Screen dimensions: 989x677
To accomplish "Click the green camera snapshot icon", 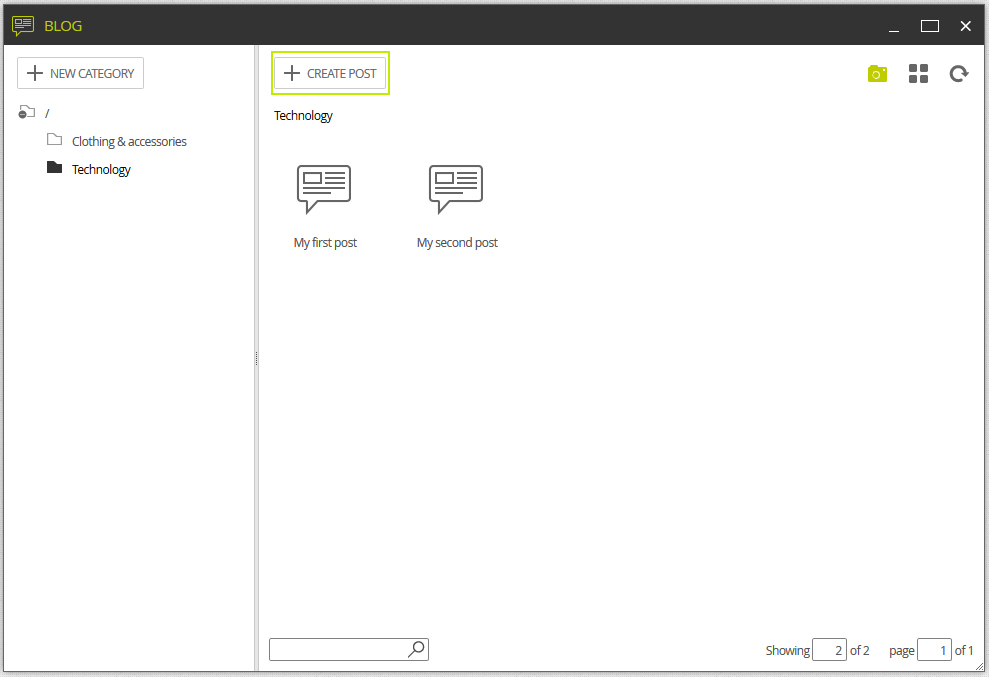I will point(877,74).
